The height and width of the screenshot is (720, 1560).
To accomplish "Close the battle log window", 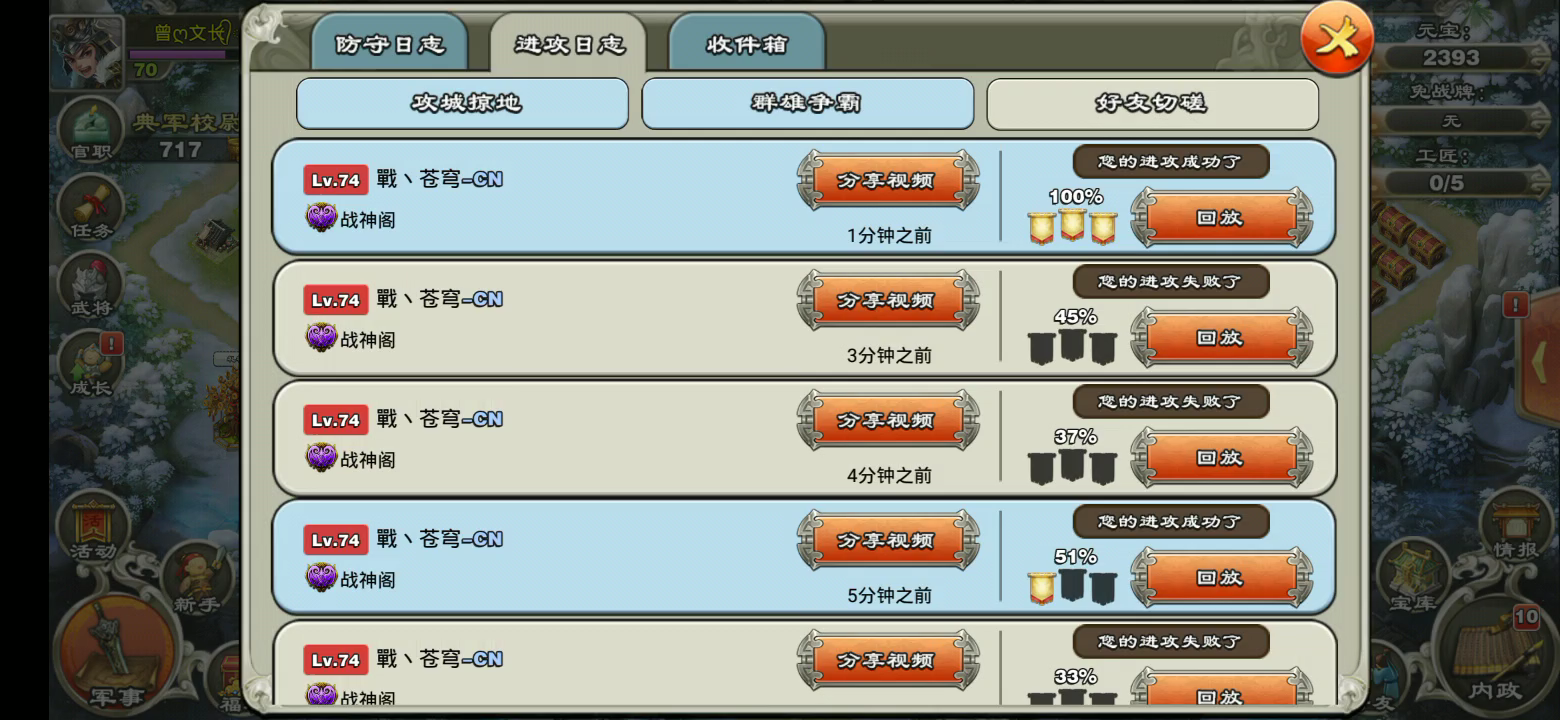I will point(1337,40).
